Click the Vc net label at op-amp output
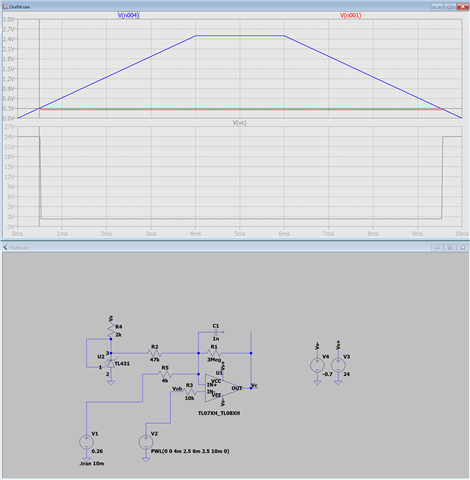Image resolution: width=470 pixels, height=480 pixels. pyautogui.click(x=254, y=385)
